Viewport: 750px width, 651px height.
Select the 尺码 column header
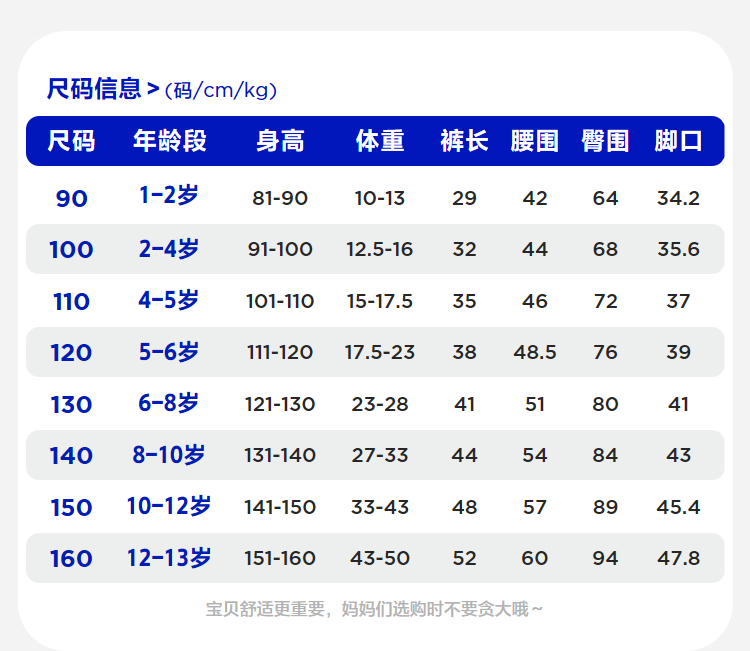pos(71,141)
